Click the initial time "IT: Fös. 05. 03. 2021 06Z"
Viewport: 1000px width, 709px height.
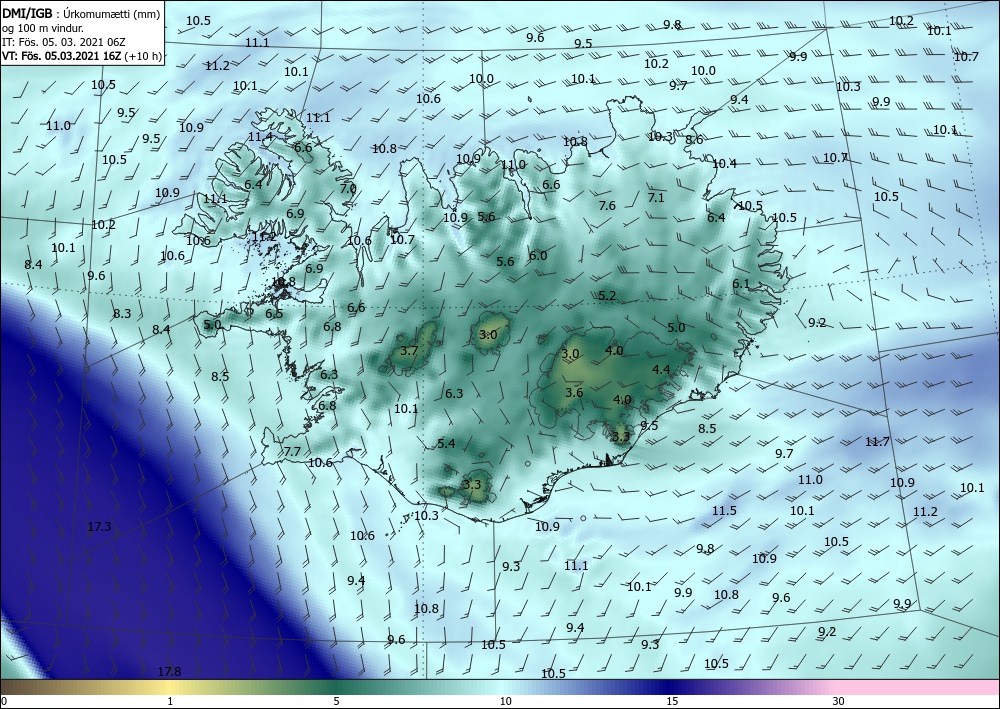coord(64,42)
